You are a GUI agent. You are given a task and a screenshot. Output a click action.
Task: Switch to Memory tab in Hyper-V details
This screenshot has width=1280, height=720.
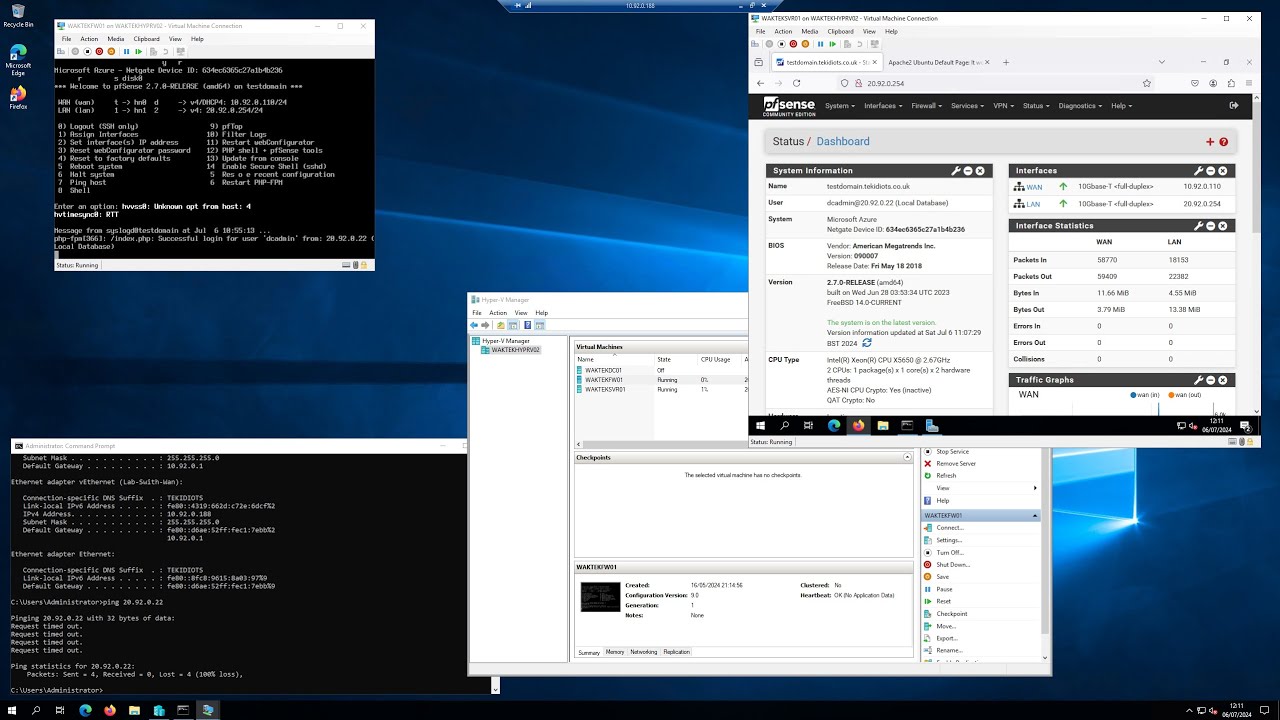[615, 652]
